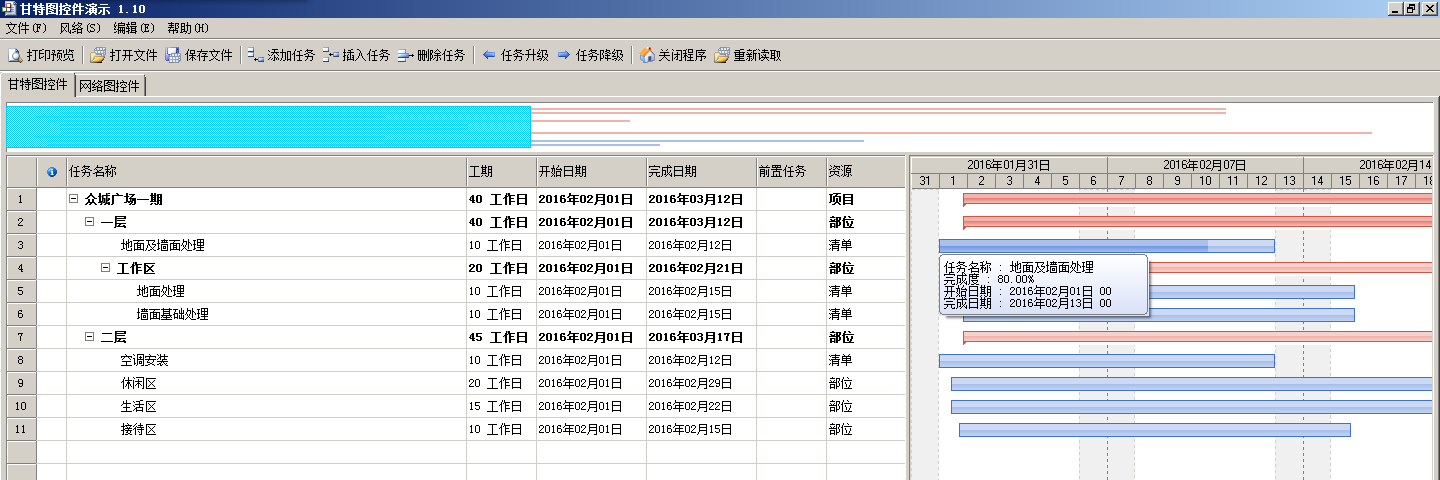
Task: Select the 空调安装 task name cell
Action: click(145, 360)
